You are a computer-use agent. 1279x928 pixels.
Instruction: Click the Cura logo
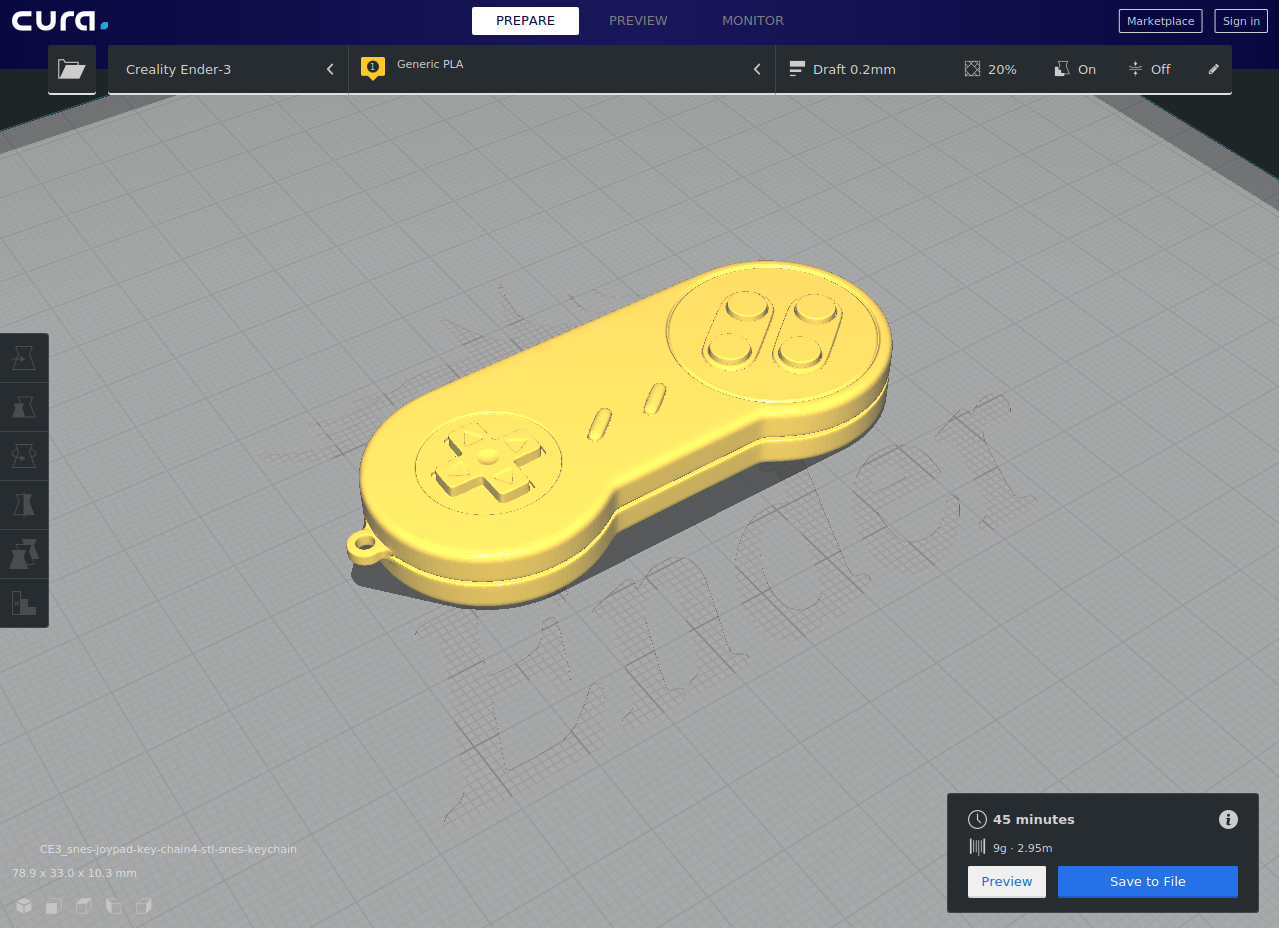click(60, 21)
